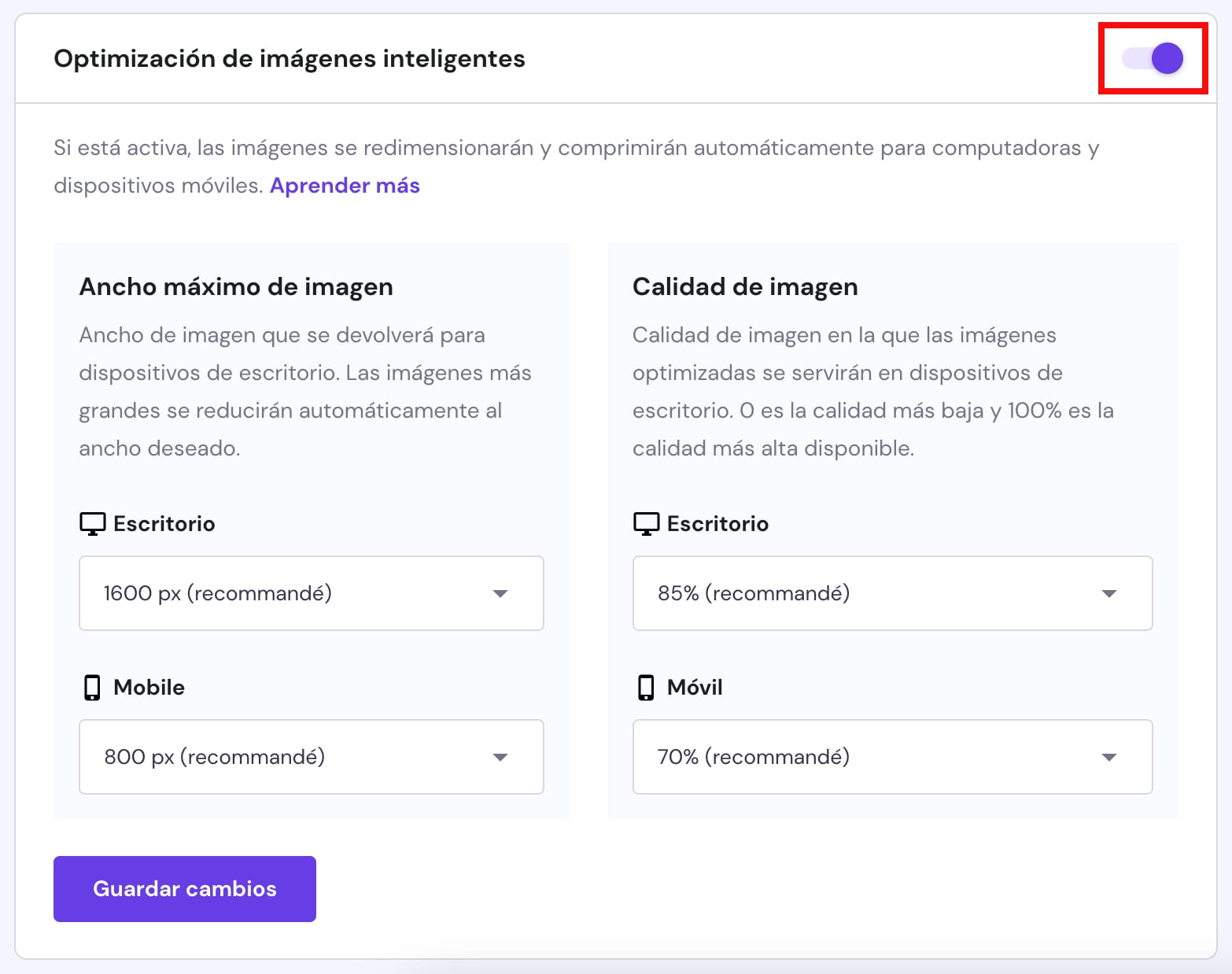The image size is (1232, 974).
Task: Click the desktop monitor icon under Ancho máximo
Action: [92, 523]
